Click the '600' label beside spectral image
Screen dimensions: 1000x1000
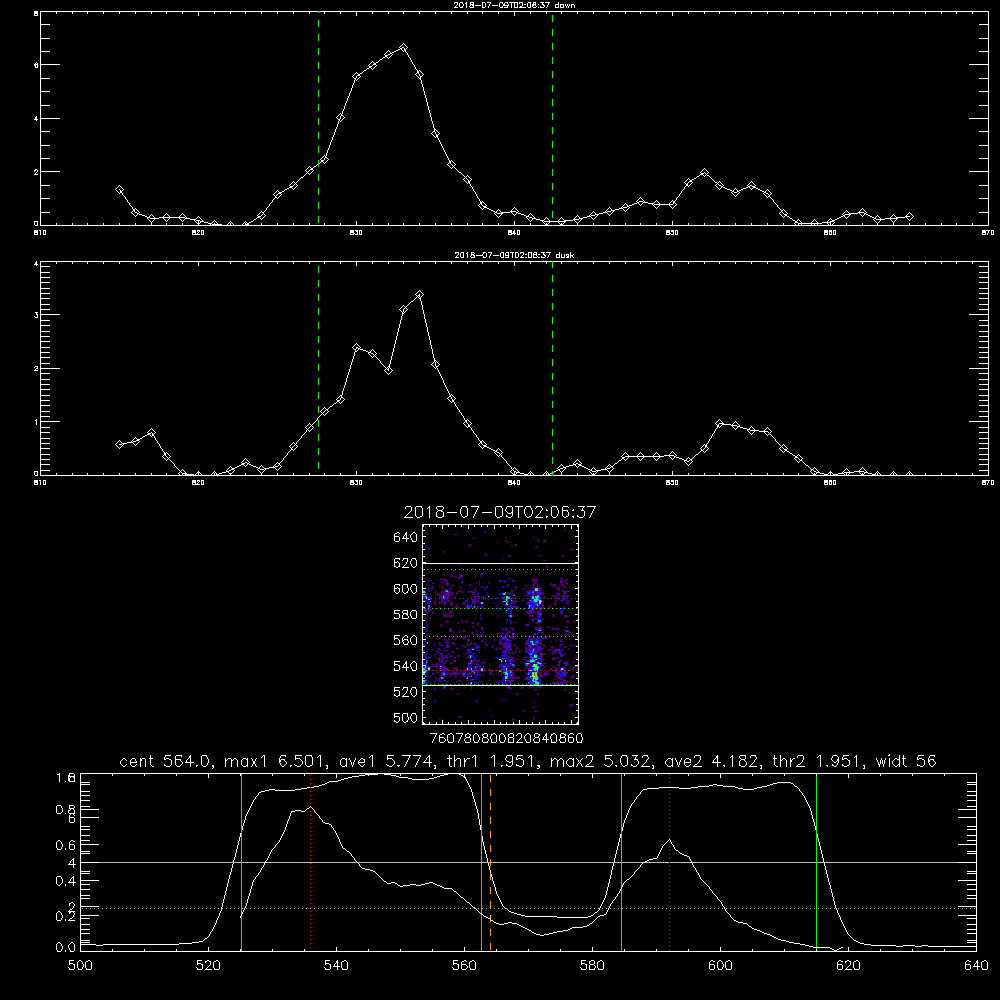click(406, 589)
